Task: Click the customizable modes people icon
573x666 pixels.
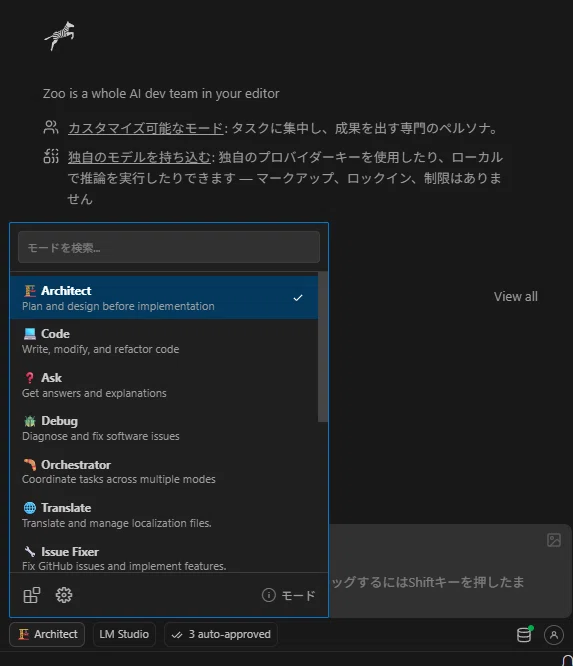Action: (x=51, y=127)
